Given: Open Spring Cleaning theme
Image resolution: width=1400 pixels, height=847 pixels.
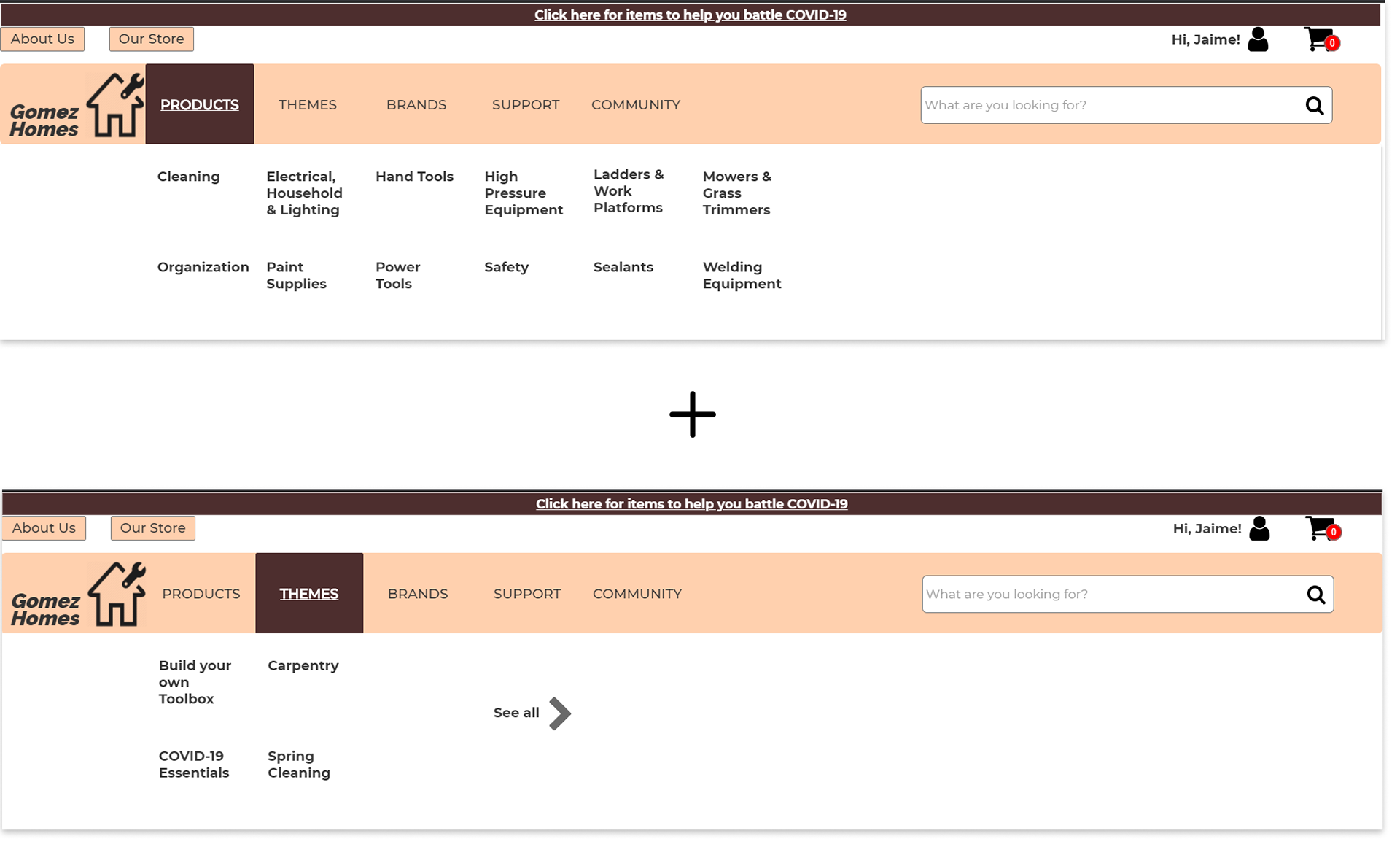Looking at the screenshot, I should 298,764.
